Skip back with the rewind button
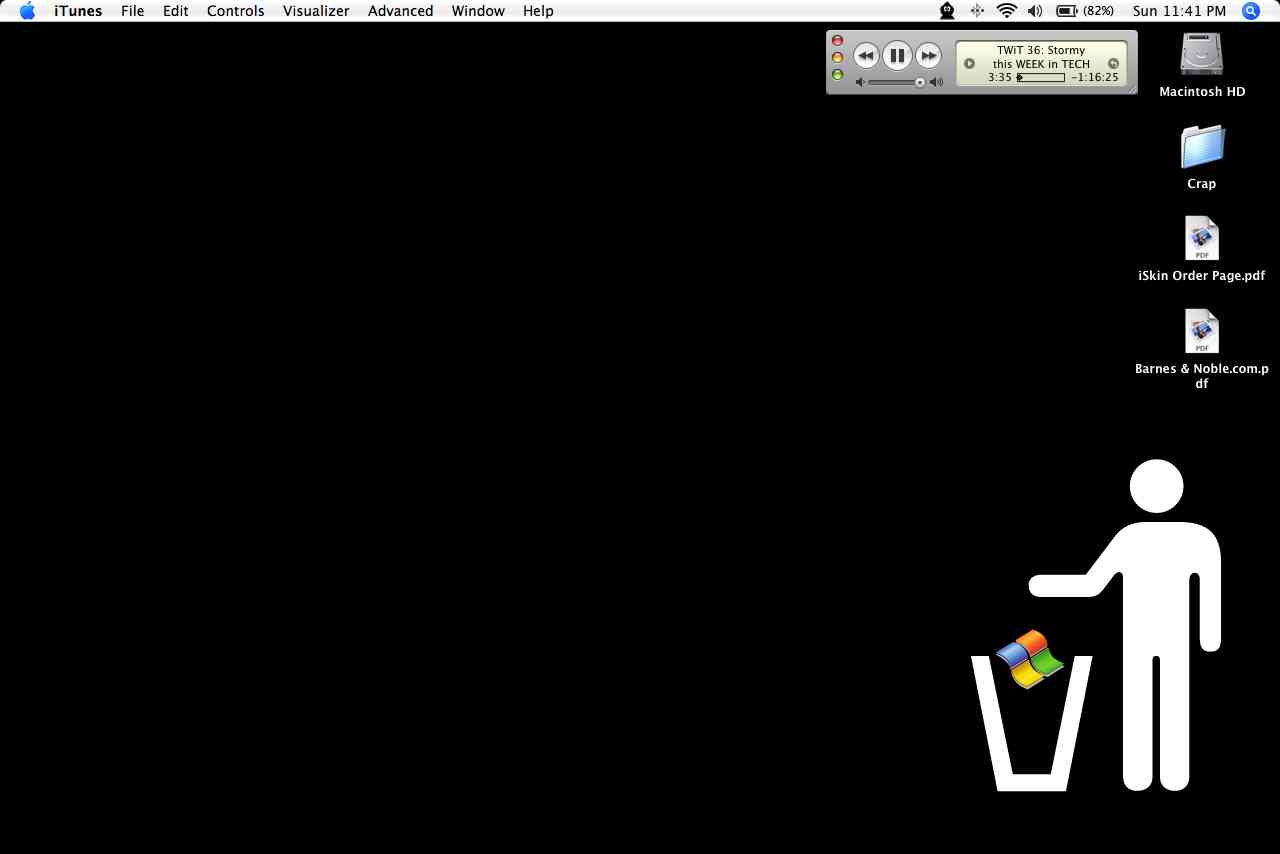 (x=866, y=56)
